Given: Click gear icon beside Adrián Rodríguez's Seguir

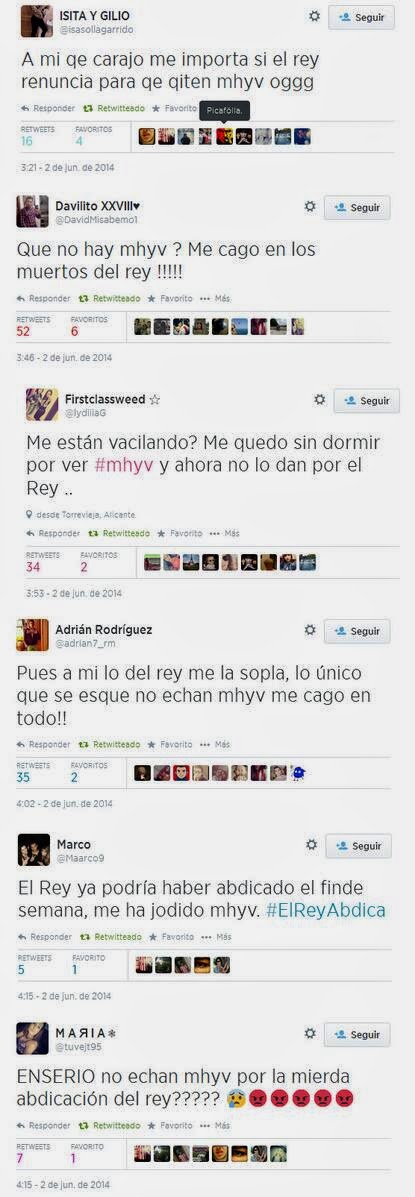Looking at the screenshot, I should pyautogui.click(x=310, y=631).
